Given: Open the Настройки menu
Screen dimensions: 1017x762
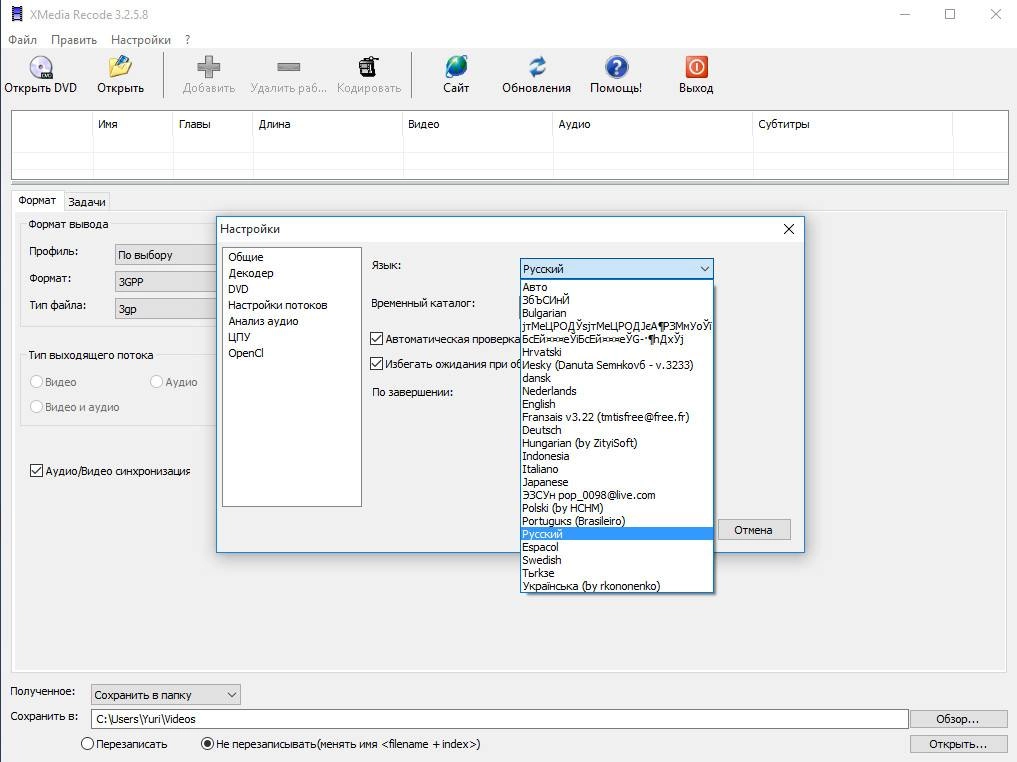Looking at the screenshot, I should 141,40.
